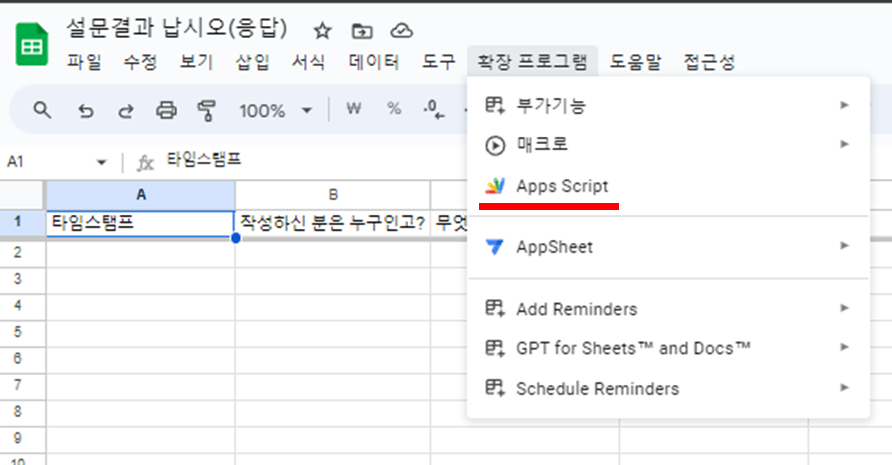Screen dimensions: 892x465
Task: Click the select-all corner box
Action: pyautogui.click(x=22, y=195)
